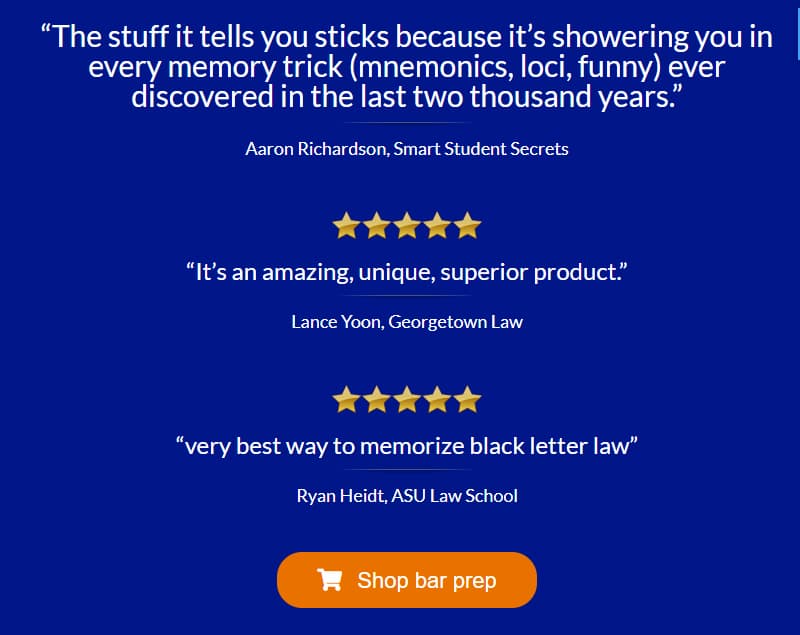Click the "It's an amazing, unique, superior product" quote

pos(407,272)
